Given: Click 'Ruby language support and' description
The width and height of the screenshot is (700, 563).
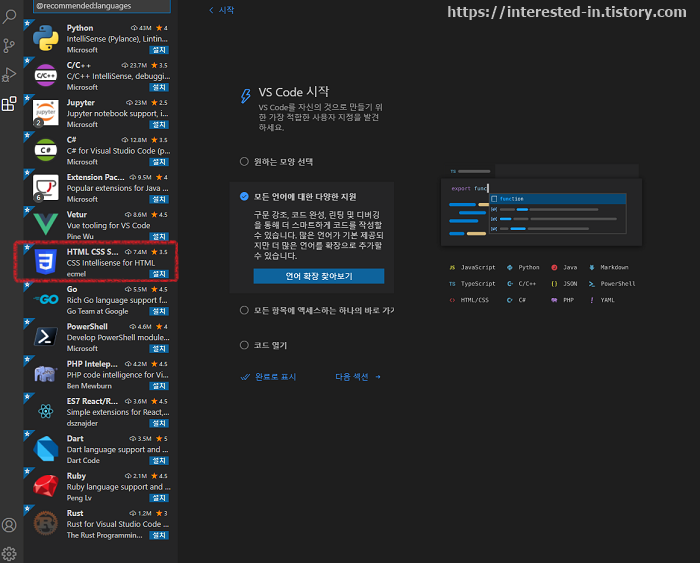Looking at the screenshot, I should (x=118, y=487).
